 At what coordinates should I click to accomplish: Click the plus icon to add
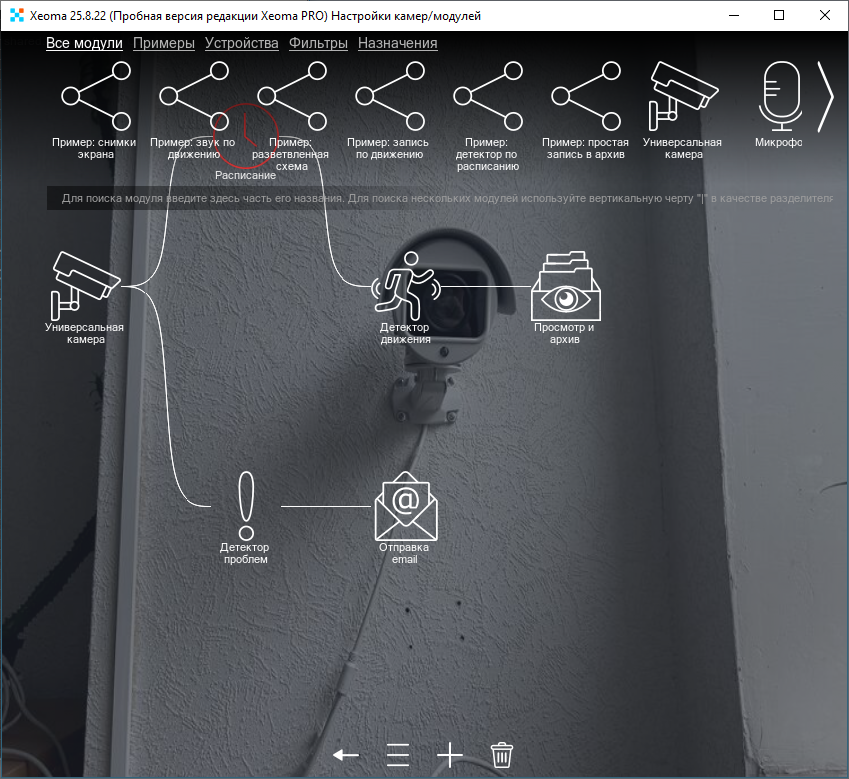point(450,754)
